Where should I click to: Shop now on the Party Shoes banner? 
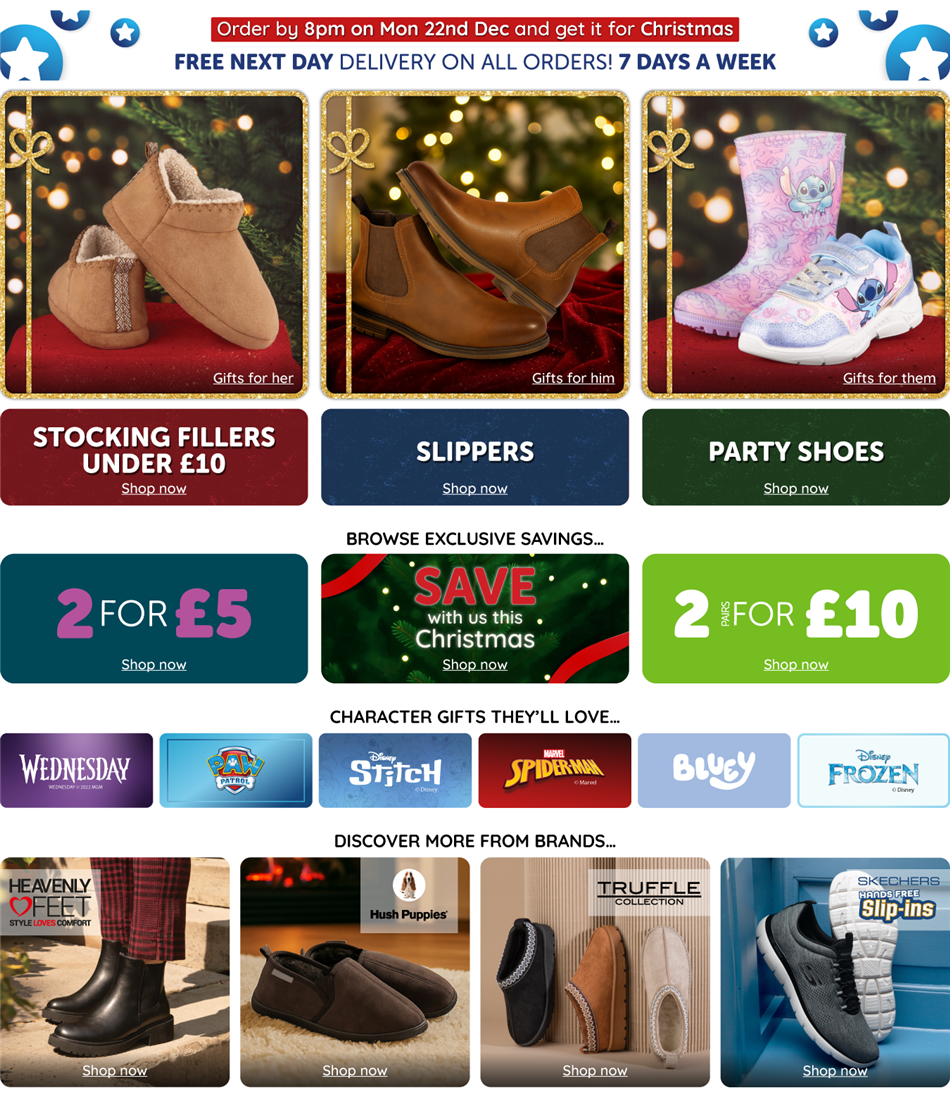pyautogui.click(x=796, y=488)
